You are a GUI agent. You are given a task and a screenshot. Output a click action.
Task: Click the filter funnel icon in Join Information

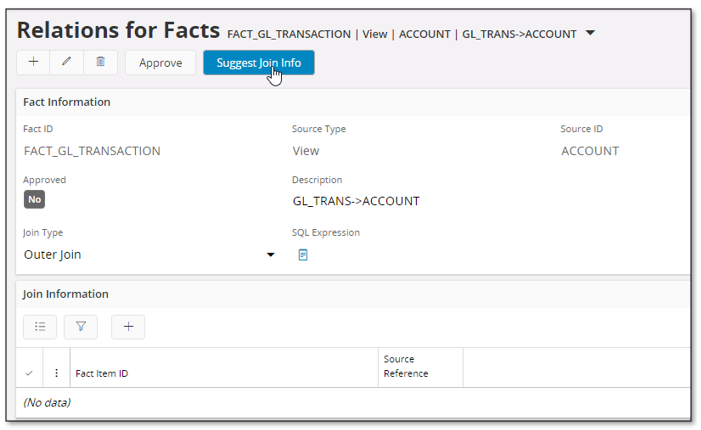point(81,326)
